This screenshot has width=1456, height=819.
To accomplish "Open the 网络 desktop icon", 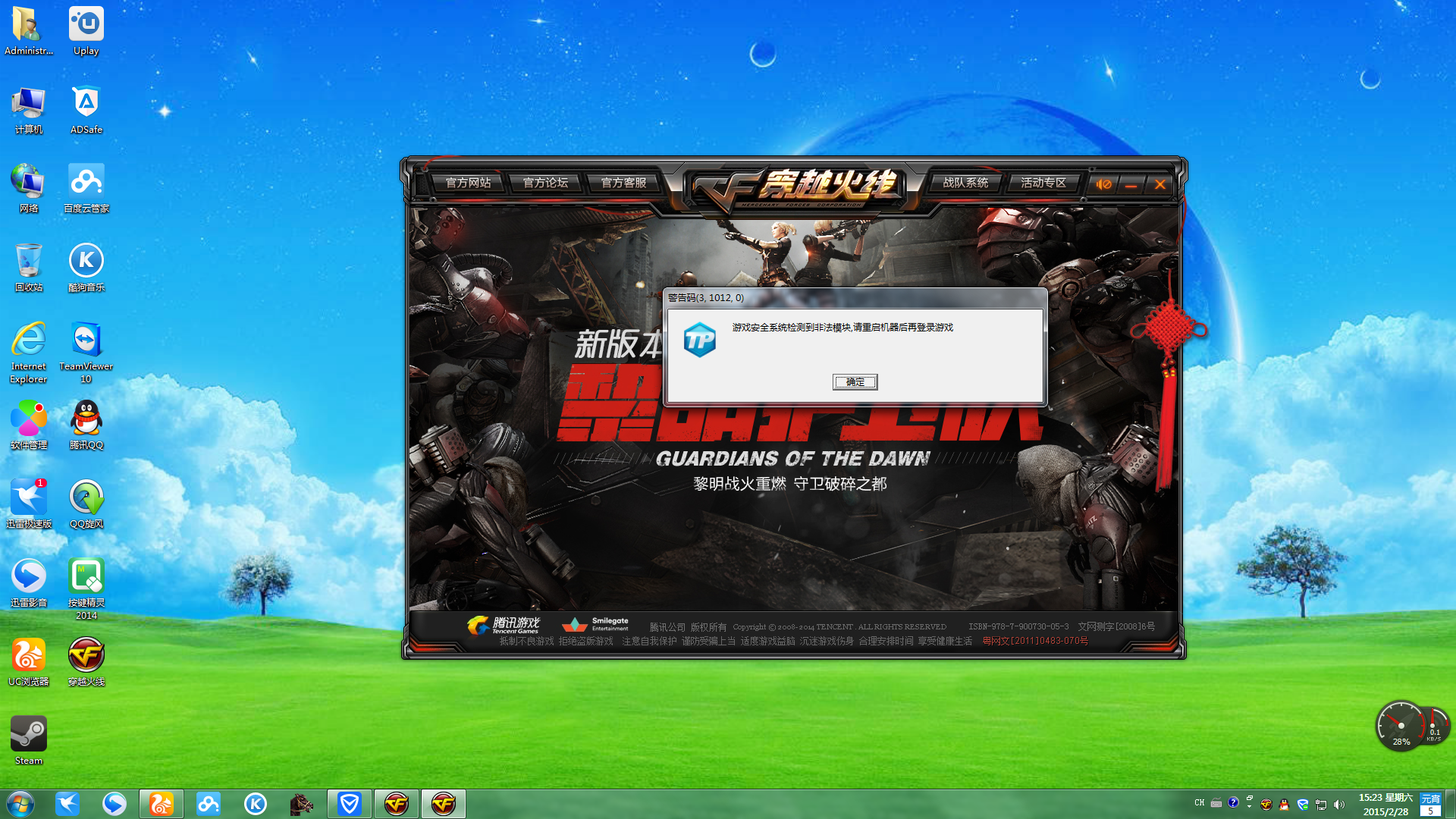I will click(x=29, y=189).
